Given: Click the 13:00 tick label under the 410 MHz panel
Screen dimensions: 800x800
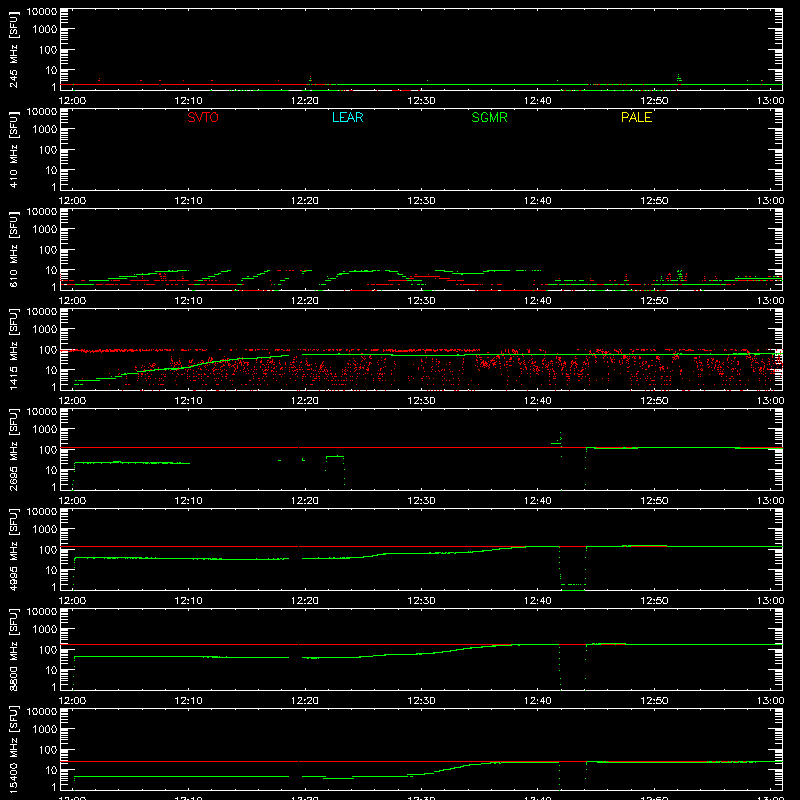Looking at the screenshot, I should 770,201.
